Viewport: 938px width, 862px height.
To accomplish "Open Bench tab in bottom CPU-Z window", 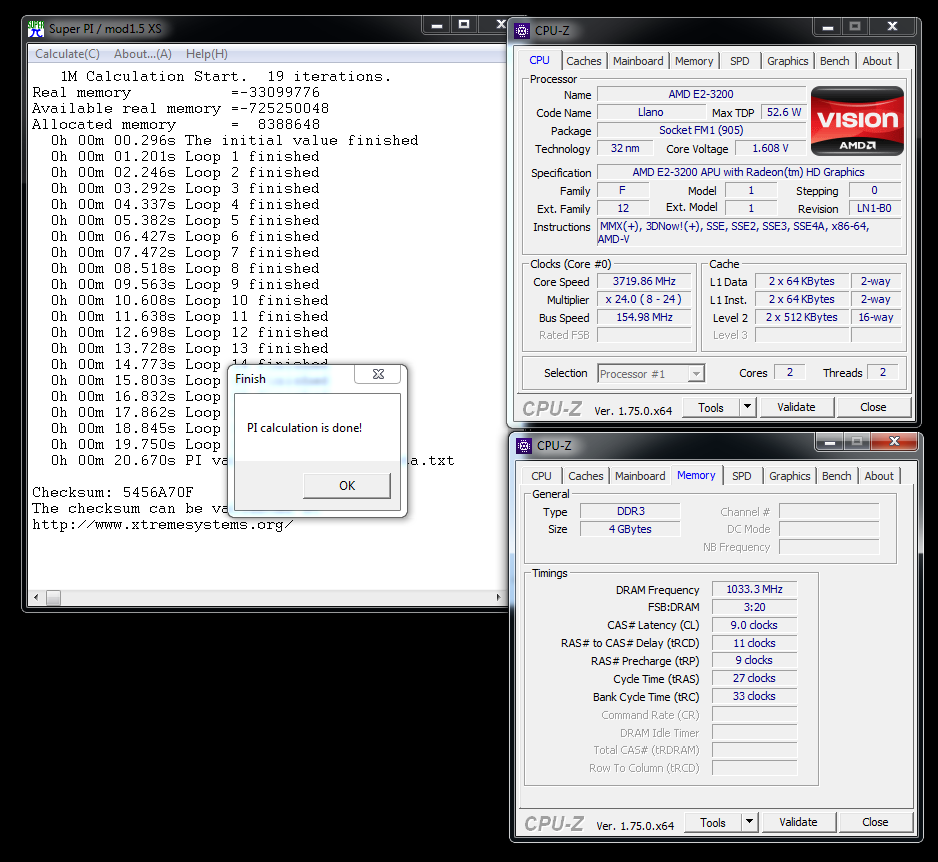I will 836,476.
